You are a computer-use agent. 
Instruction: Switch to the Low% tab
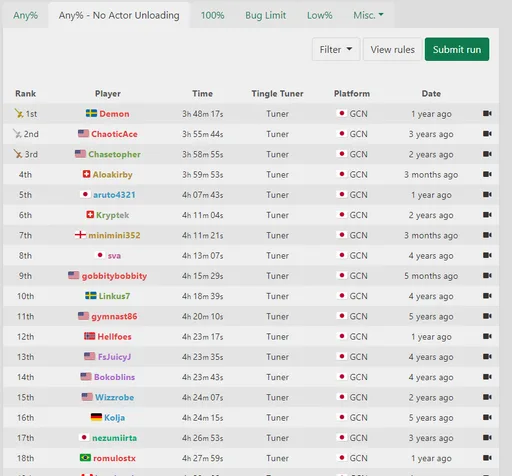319,15
